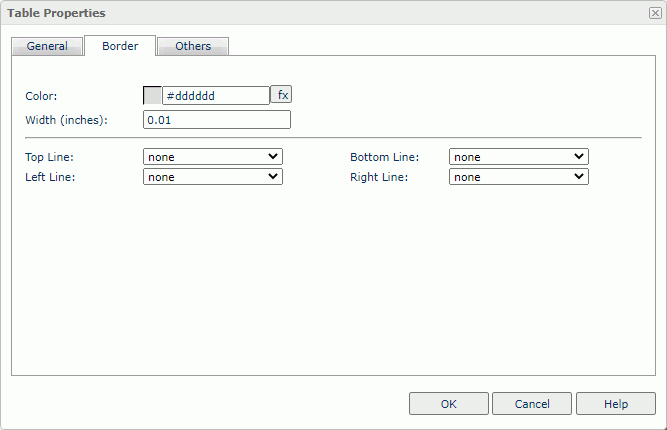
Task: Open Help for table properties
Action: (616, 404)
